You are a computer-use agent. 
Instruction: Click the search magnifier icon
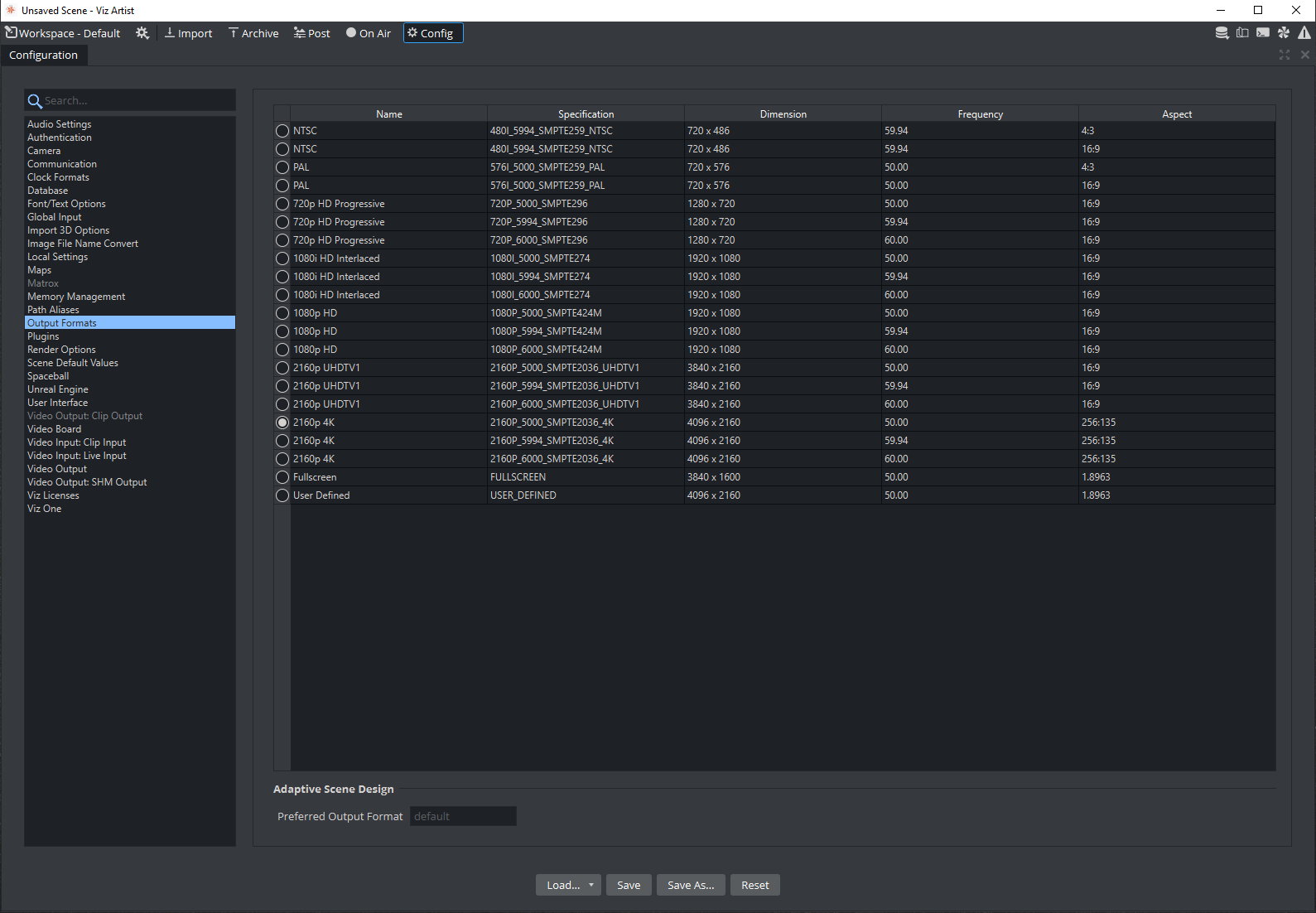(x=35, y=101)
